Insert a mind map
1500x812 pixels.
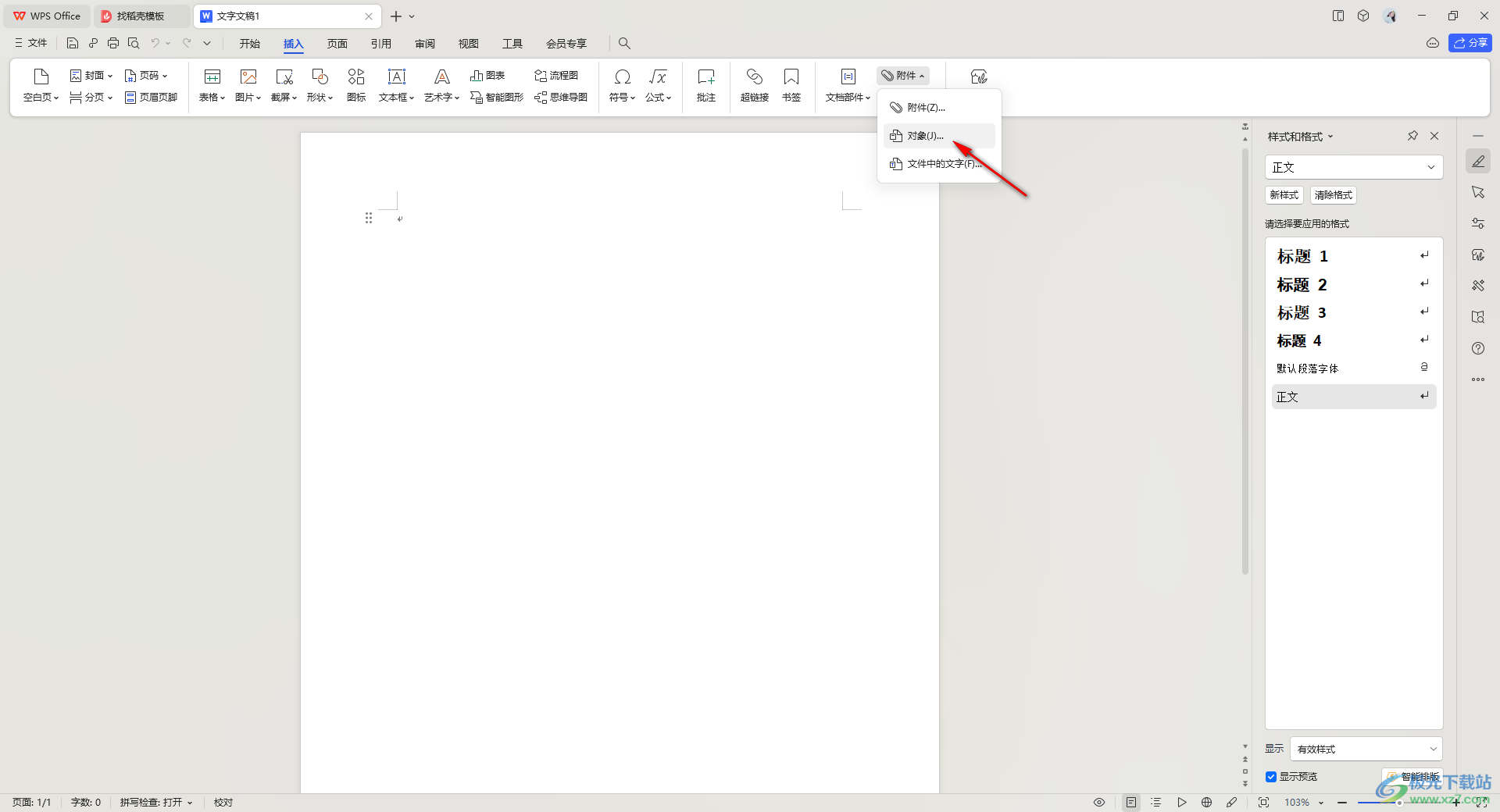coord(561,98)
